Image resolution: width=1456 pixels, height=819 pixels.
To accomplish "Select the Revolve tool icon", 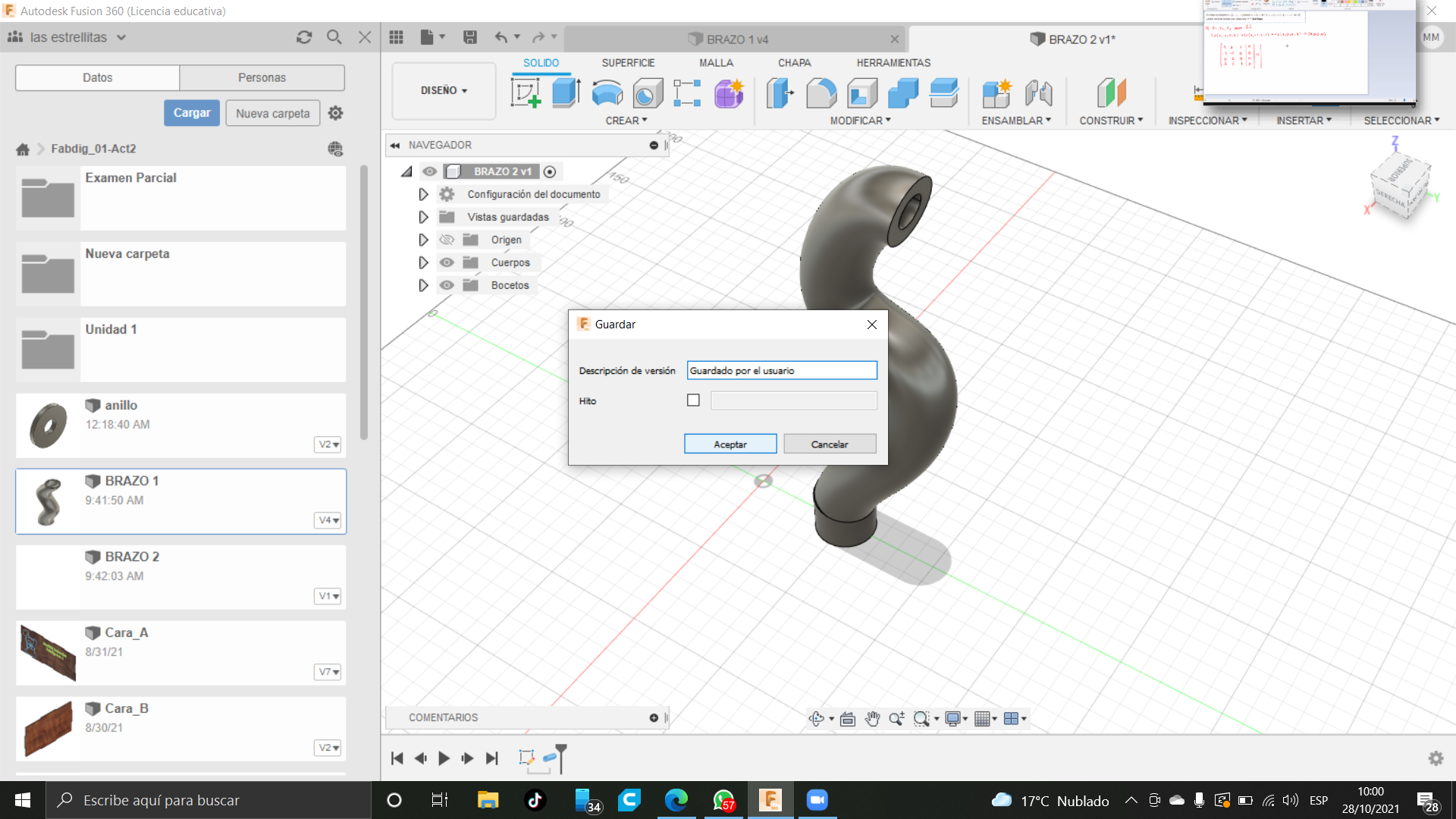I will (x=607, y=93).
